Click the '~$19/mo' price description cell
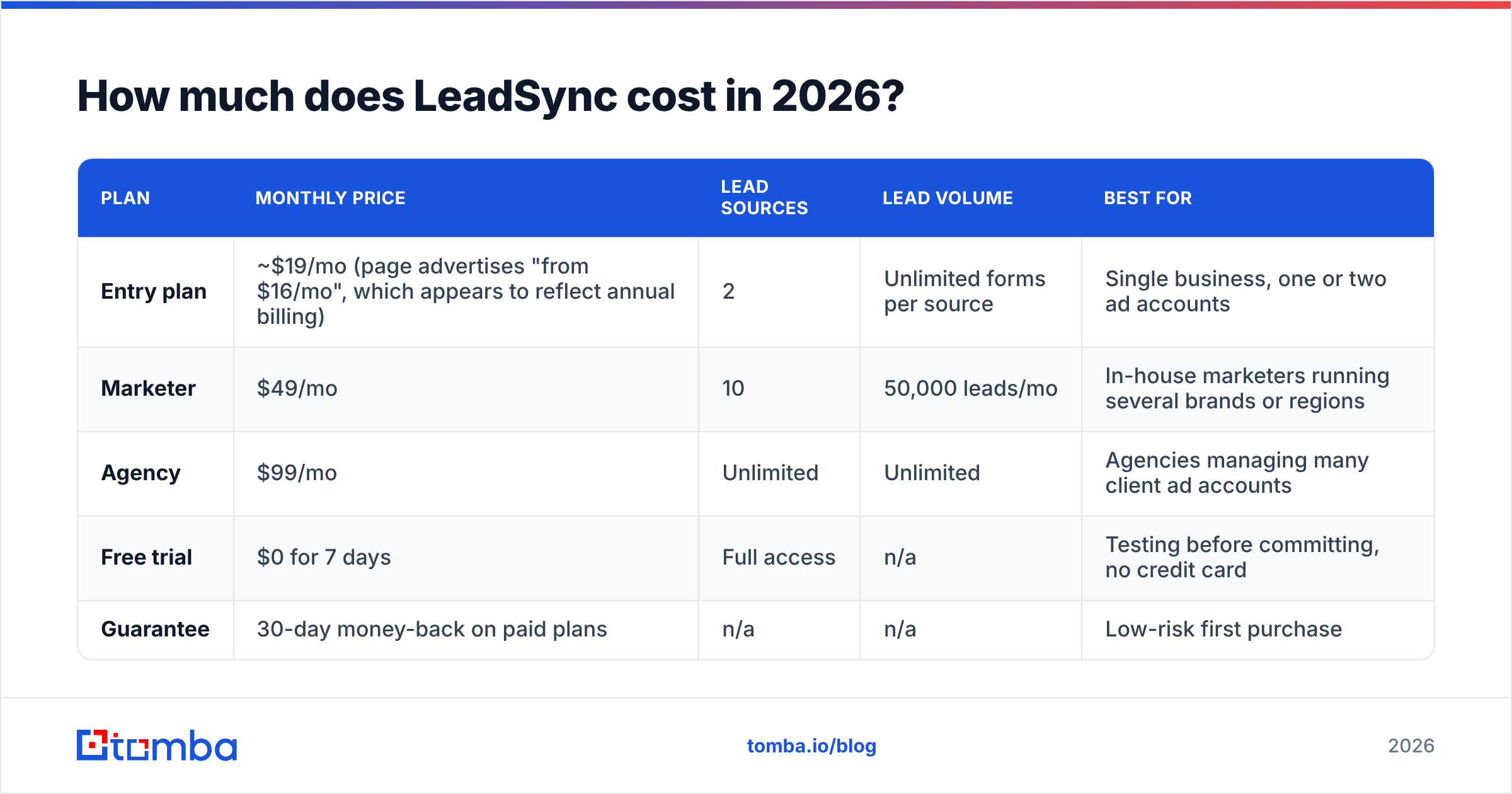Image resolution: width=1512 pixels, height=794 pixels. coord(466,291)
